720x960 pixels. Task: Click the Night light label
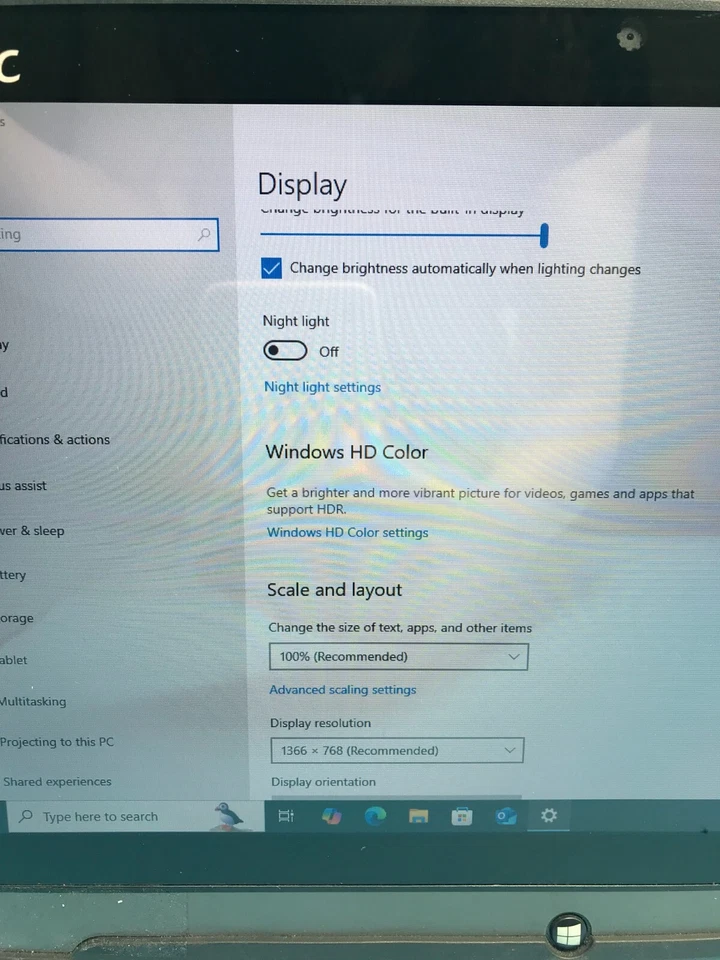click(x=296, y=321)
